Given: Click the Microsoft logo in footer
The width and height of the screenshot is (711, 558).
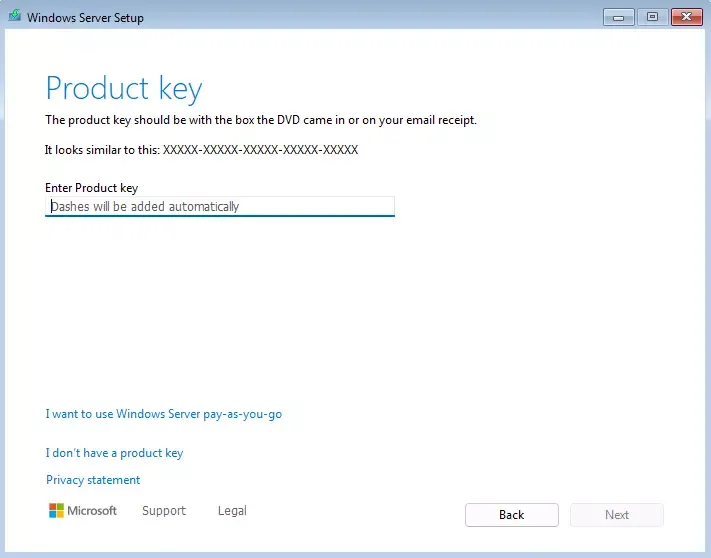Looking at the screenshot, I should 83,510.
